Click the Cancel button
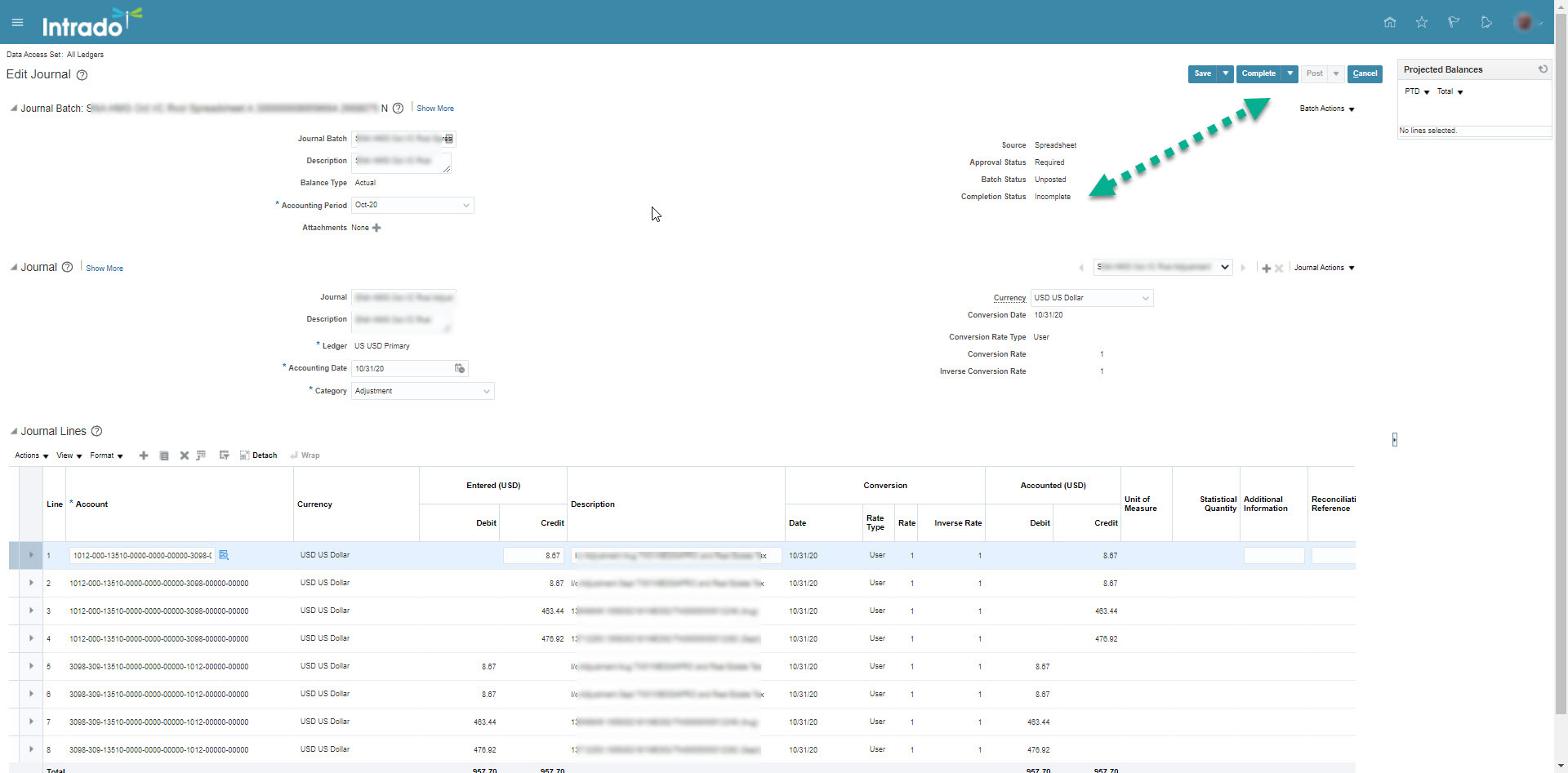 point(1365,73)
